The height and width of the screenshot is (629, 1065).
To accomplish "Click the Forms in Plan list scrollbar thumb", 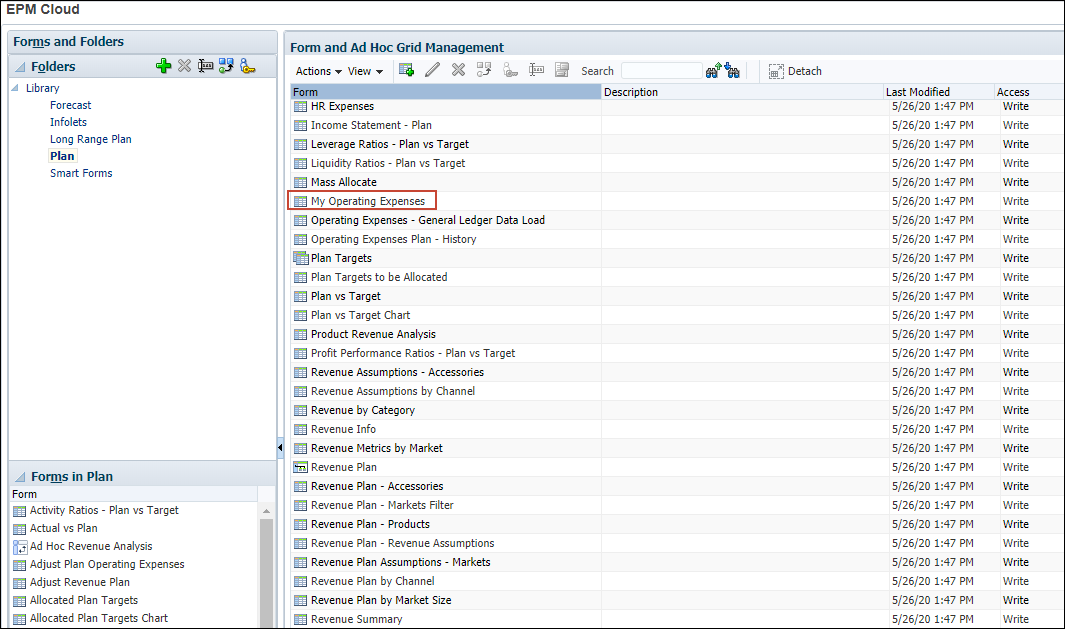I will pos(266,573).
